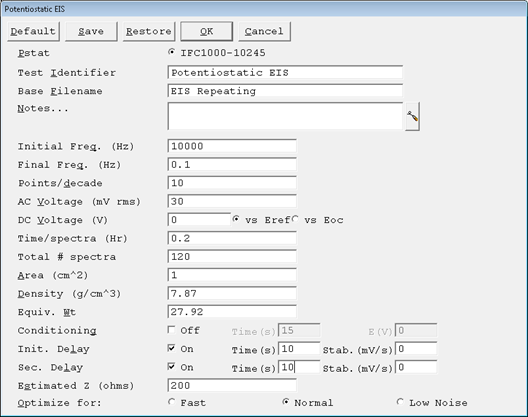Screen dimensions: 528x417
Task: Click the Restore settings button
Action: click(149, 32)
